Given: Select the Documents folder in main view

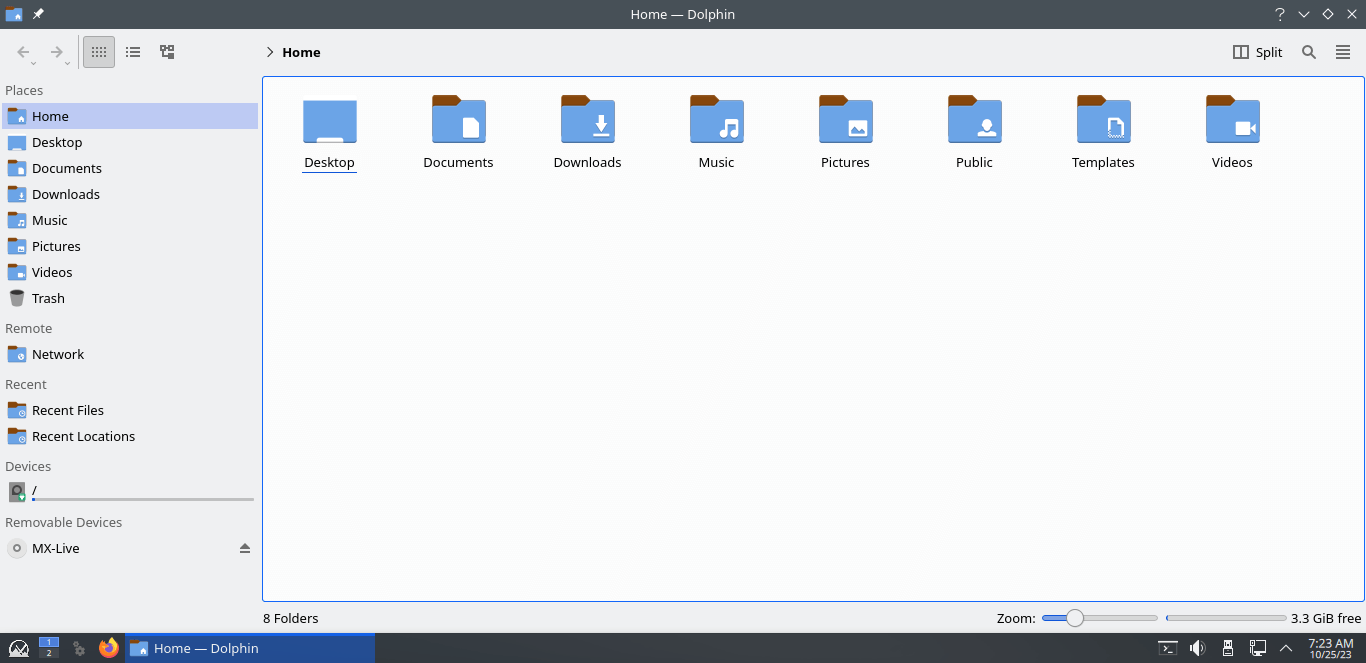Looking at the screenshot, I should coord(459,133).
